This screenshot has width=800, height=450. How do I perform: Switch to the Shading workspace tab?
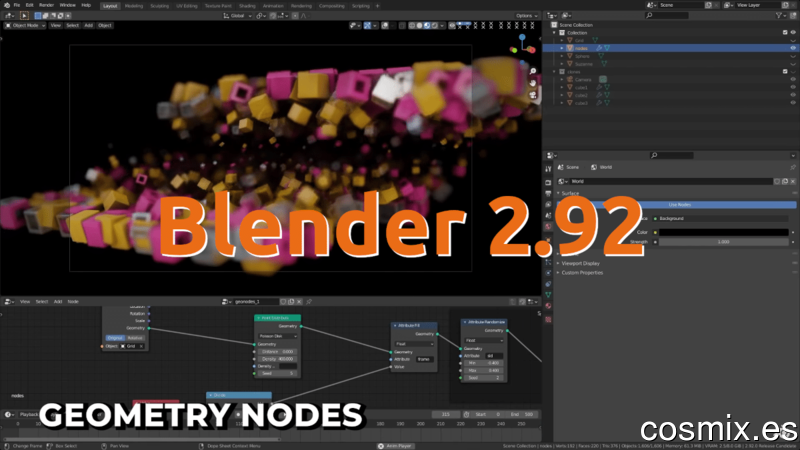247,6
